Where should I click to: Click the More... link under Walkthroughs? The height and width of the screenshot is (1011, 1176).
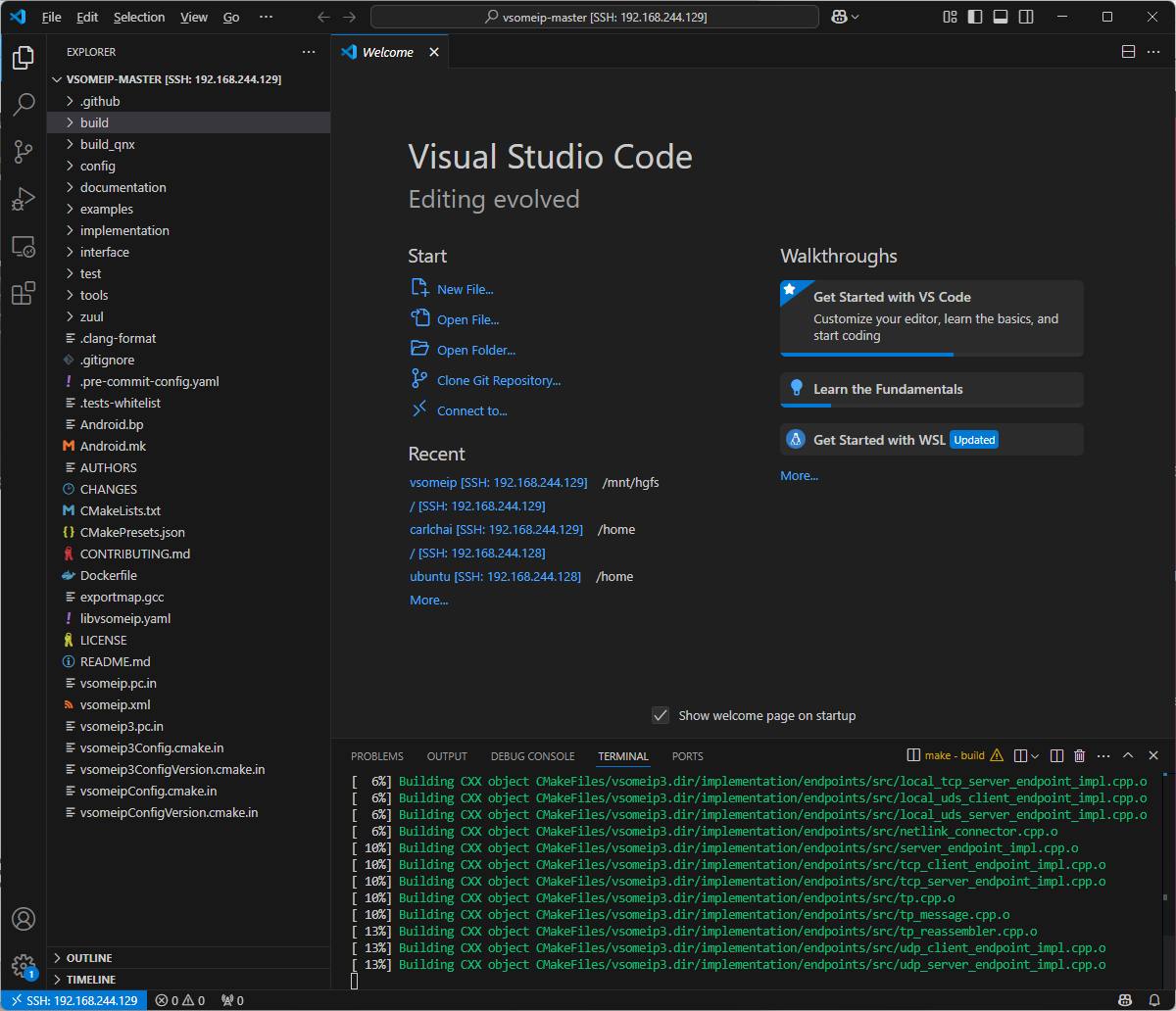799,475
